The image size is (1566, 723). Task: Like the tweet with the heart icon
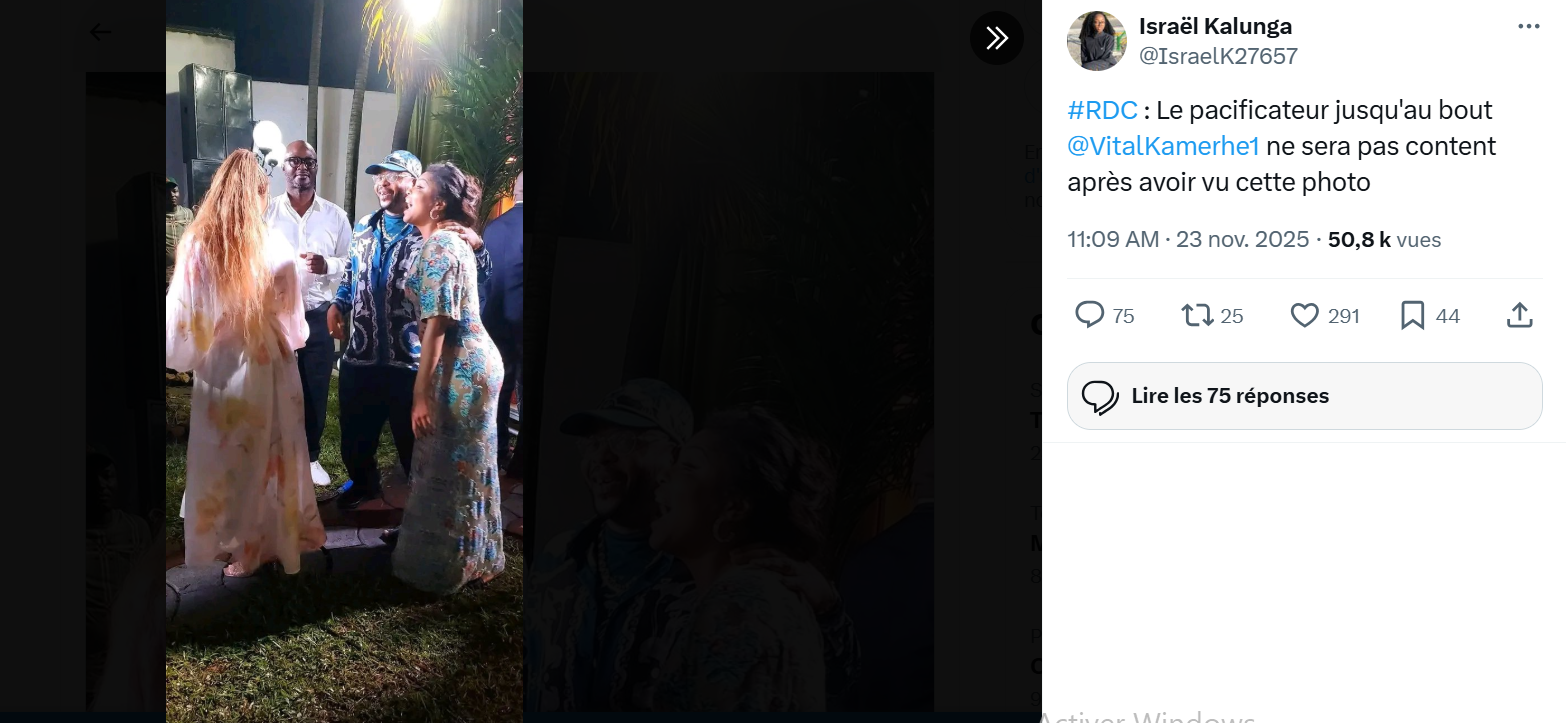click(x=1304, y=316)
